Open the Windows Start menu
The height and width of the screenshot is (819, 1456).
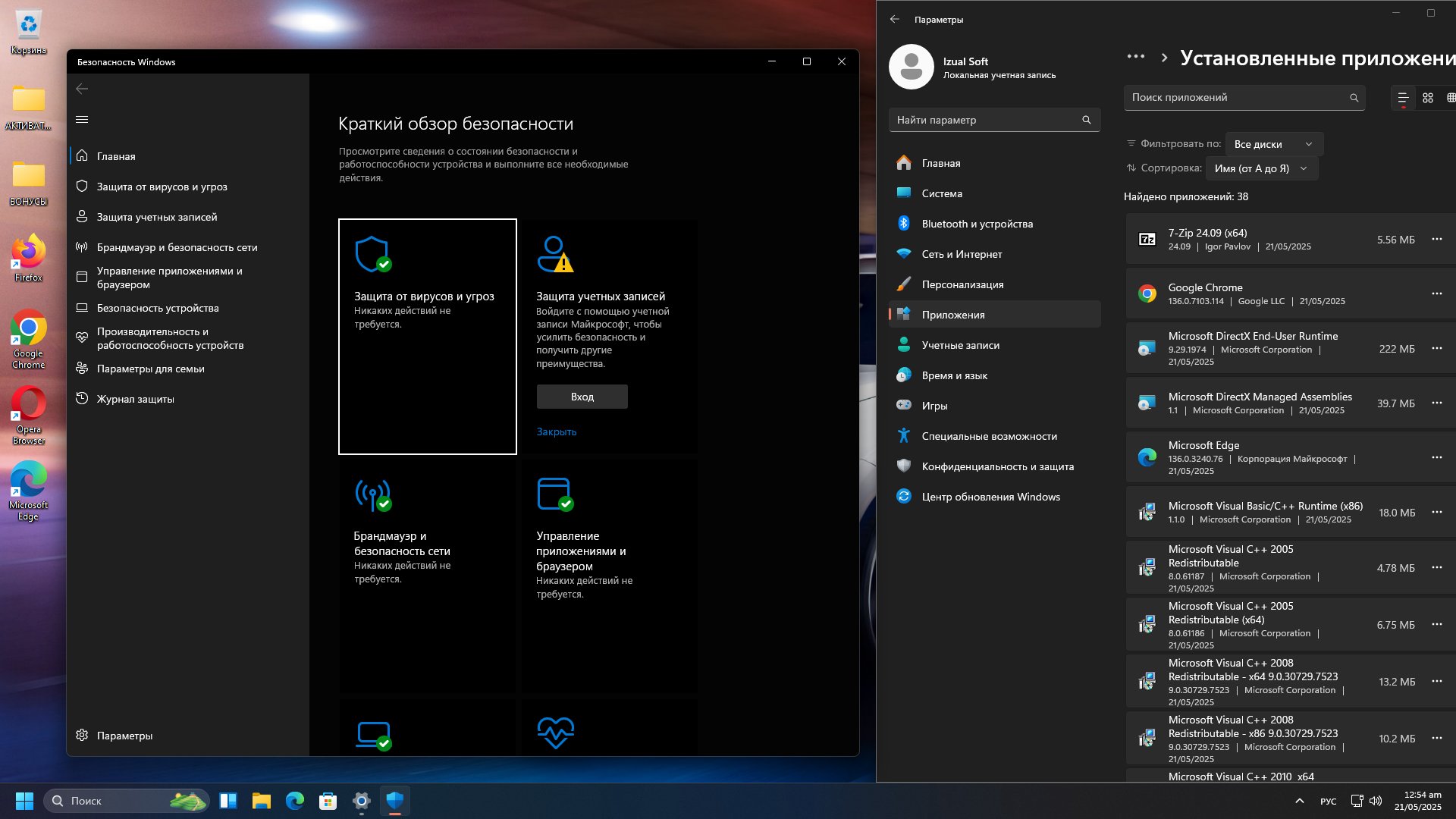(x=24, y=801)
